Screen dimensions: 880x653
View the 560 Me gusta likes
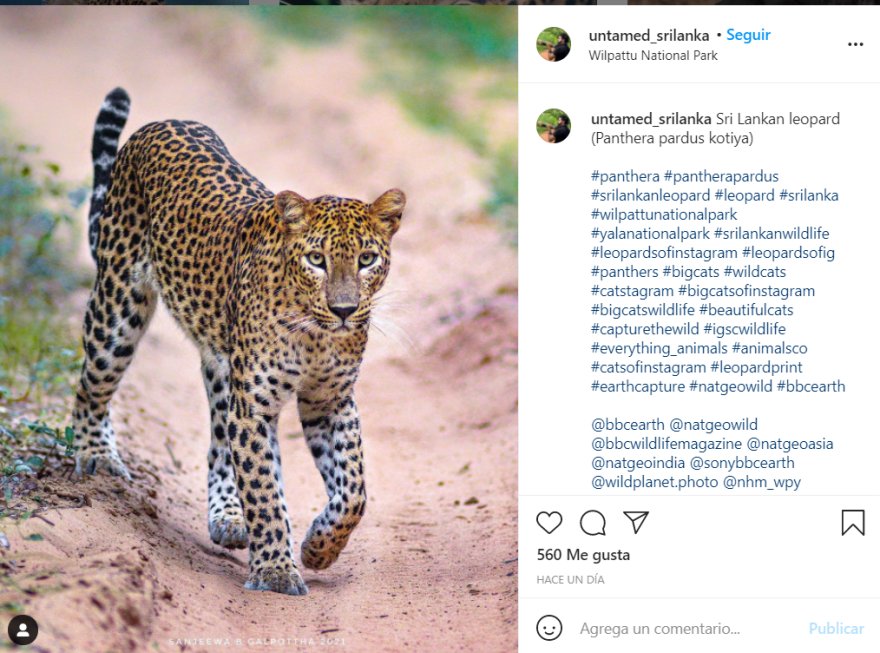point(583,554)
